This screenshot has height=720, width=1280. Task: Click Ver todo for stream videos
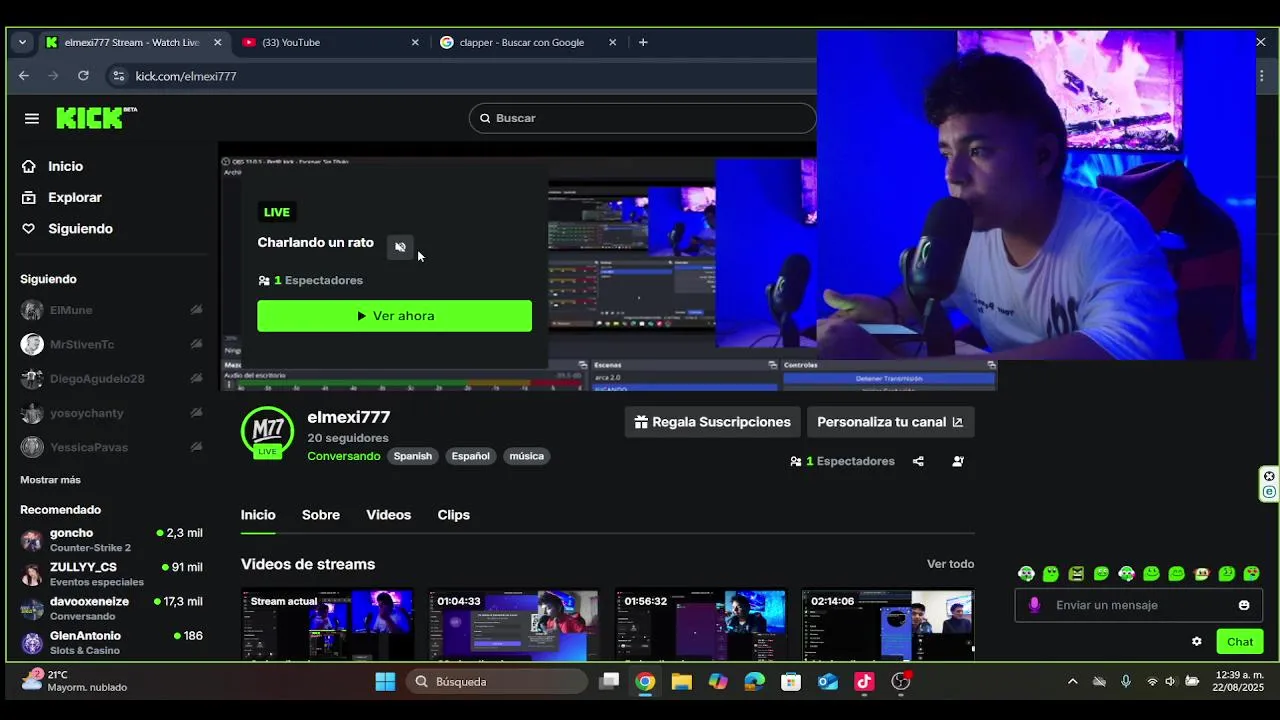[x=950, y=564]
